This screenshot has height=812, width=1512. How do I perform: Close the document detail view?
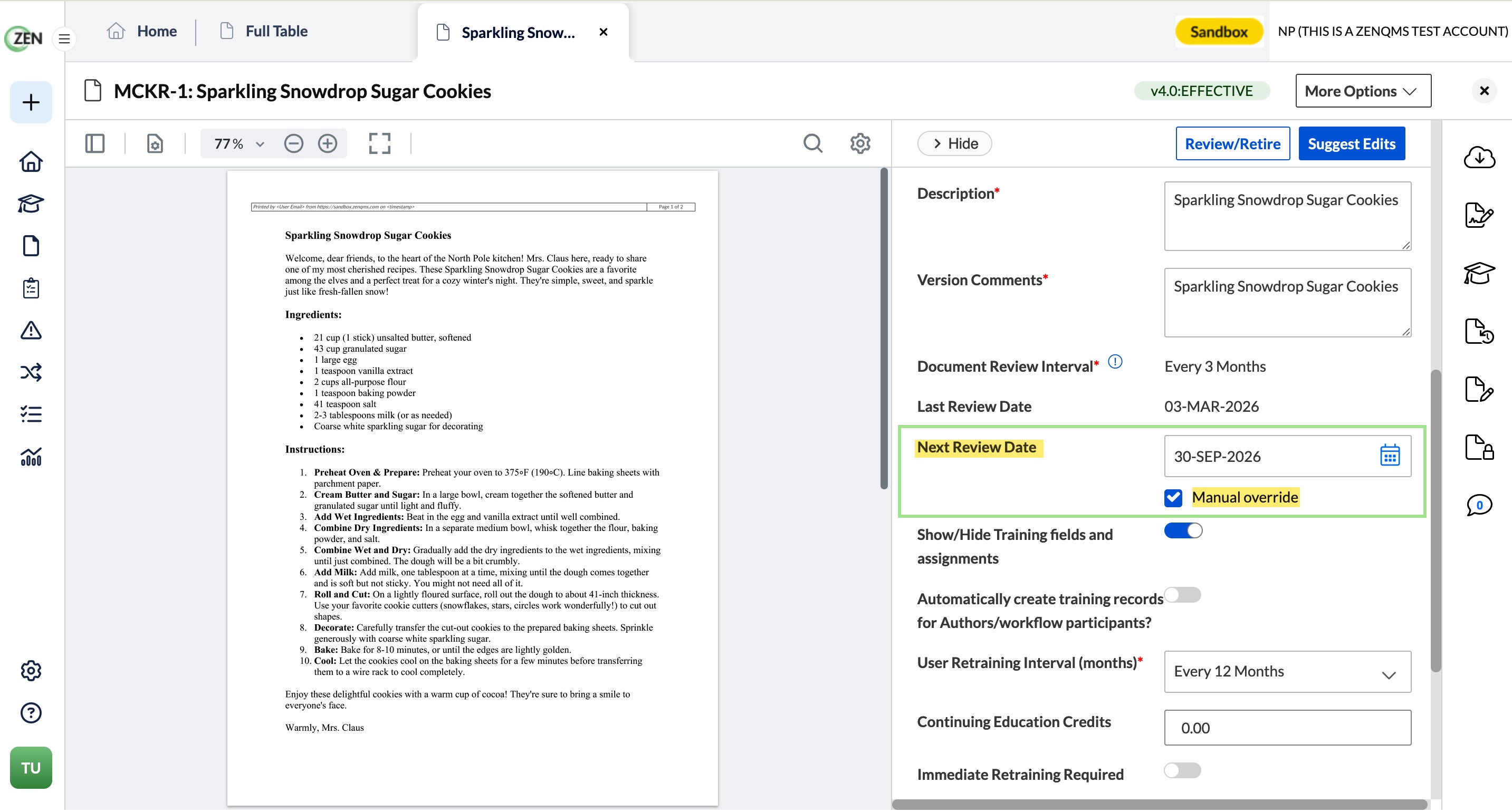click(1485, 91)
